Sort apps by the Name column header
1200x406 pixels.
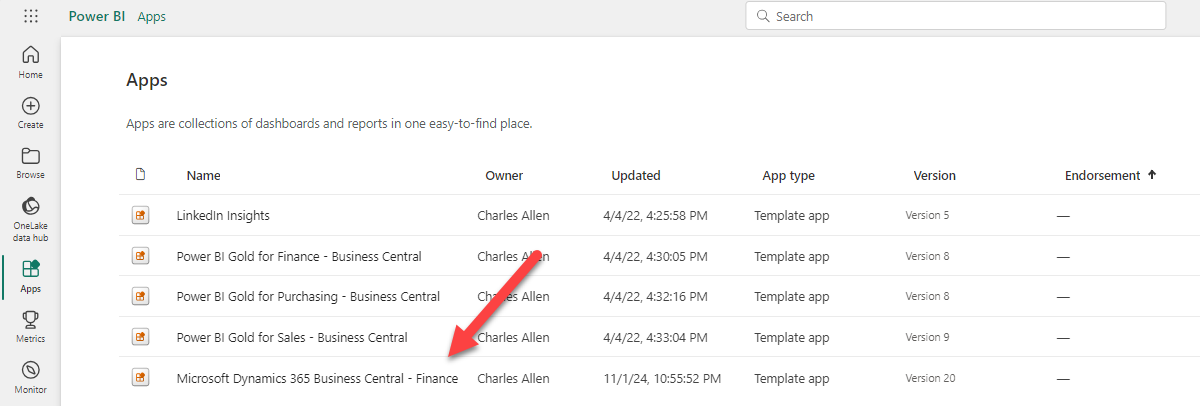click(203, 175)
